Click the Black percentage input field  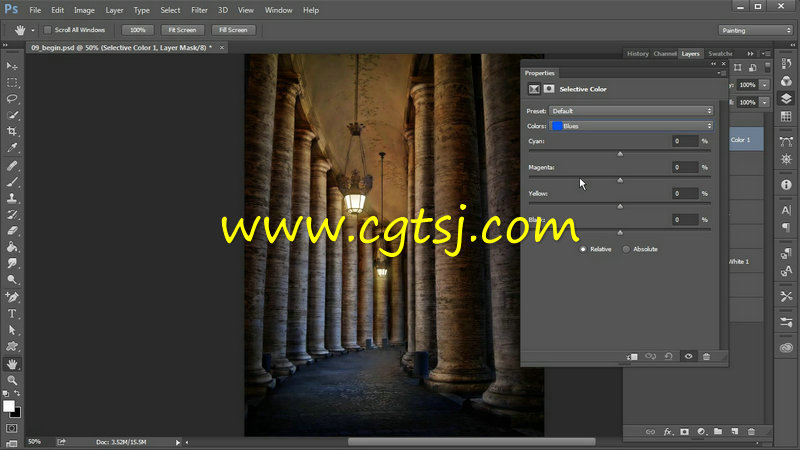tap(685, 220)
